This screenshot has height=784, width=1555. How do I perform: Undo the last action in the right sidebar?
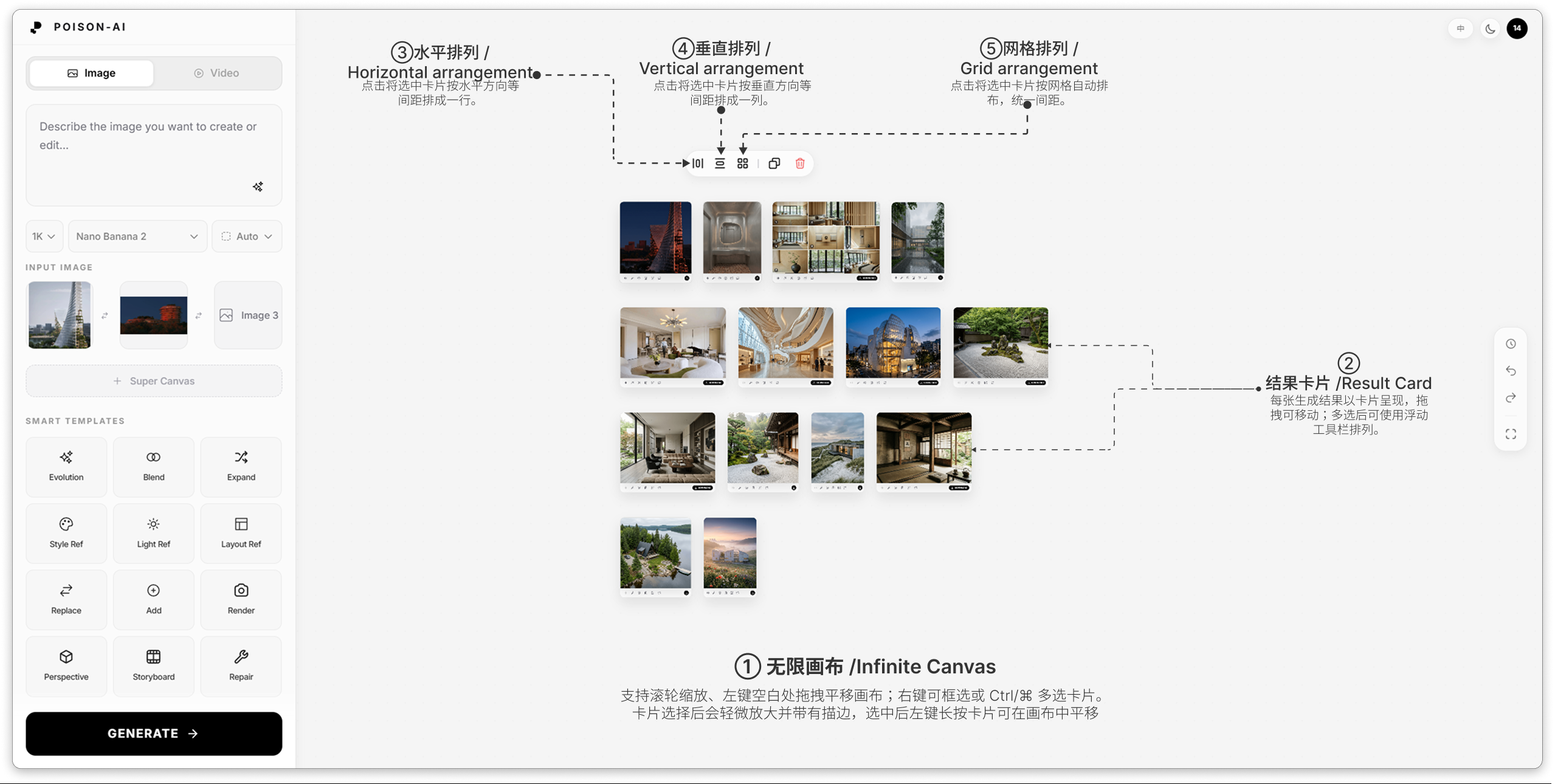click(x=1510, y=371)
